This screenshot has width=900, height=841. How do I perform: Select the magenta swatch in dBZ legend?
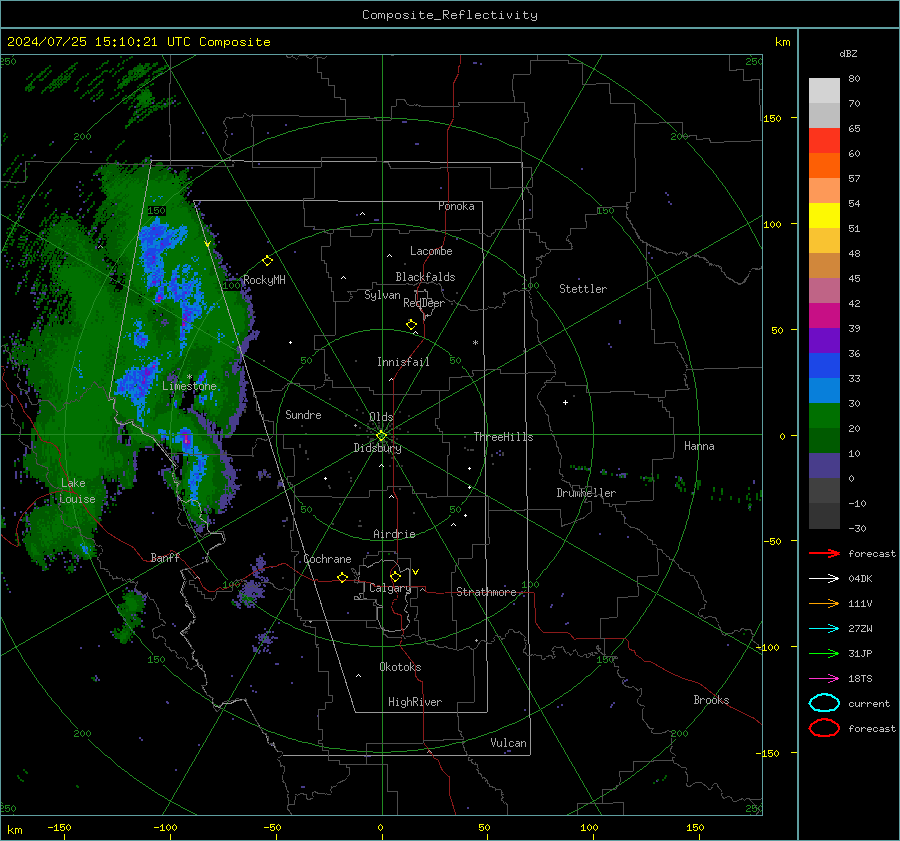(824, 316)
